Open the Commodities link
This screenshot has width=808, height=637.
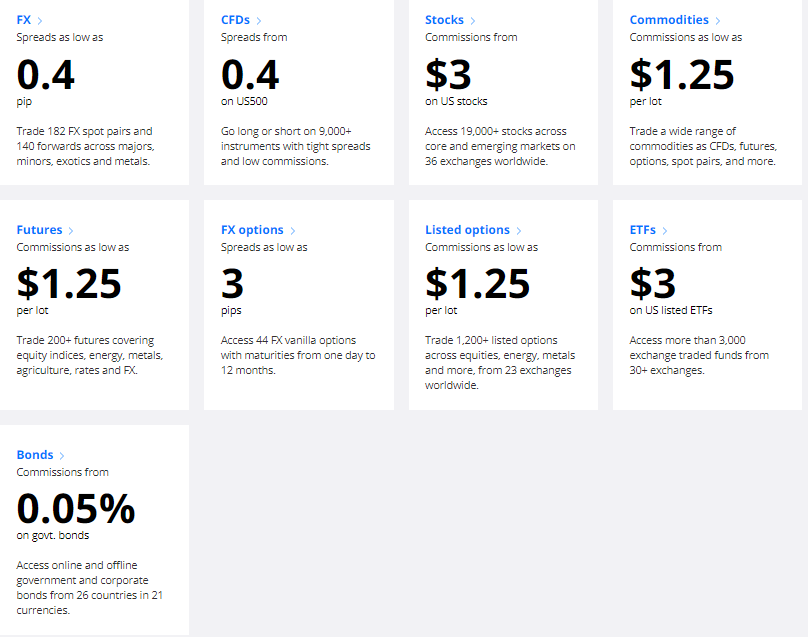pos(669,20)
